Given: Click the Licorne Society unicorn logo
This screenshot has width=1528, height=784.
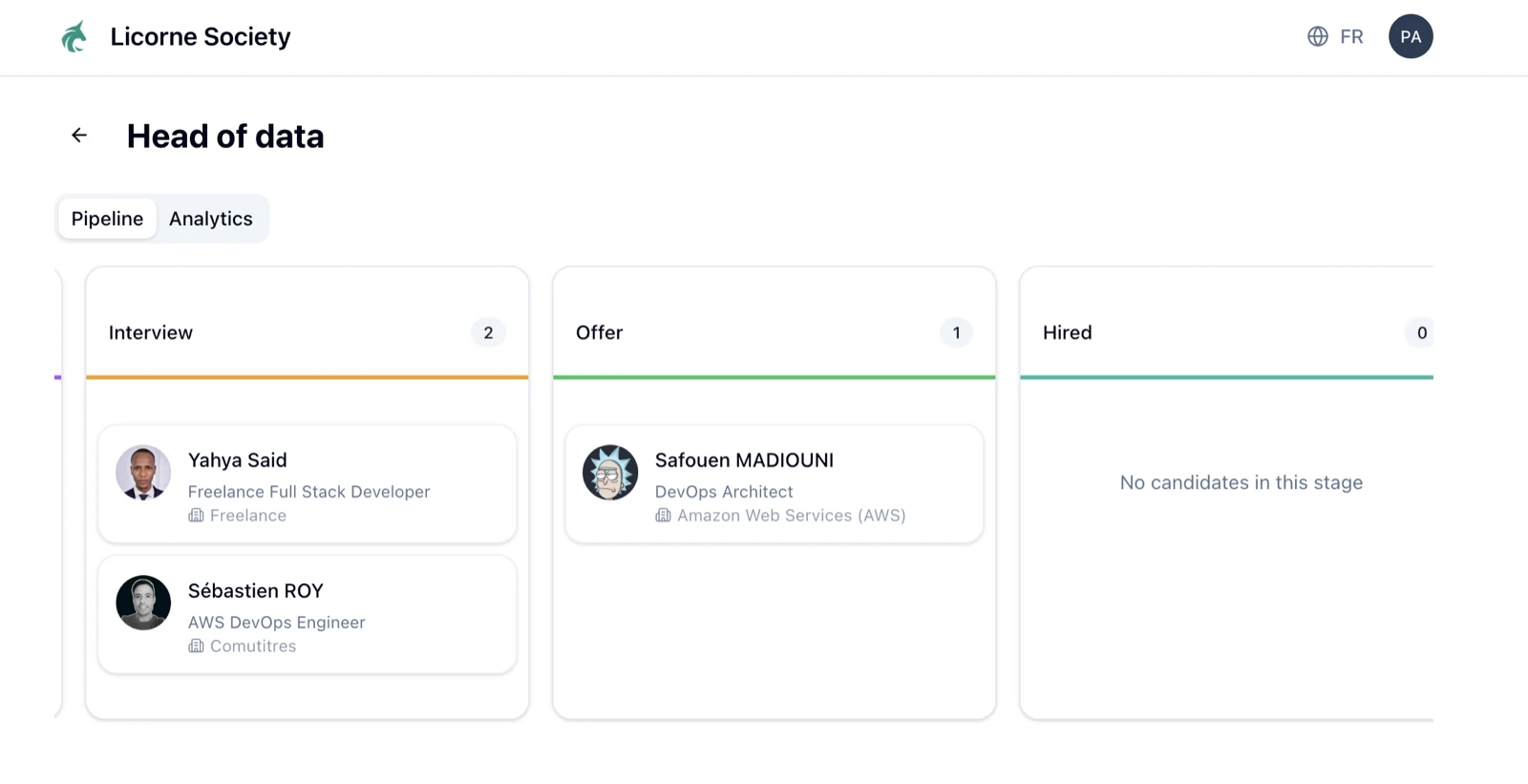Looking at the screenshot, I should coord(74,36).
